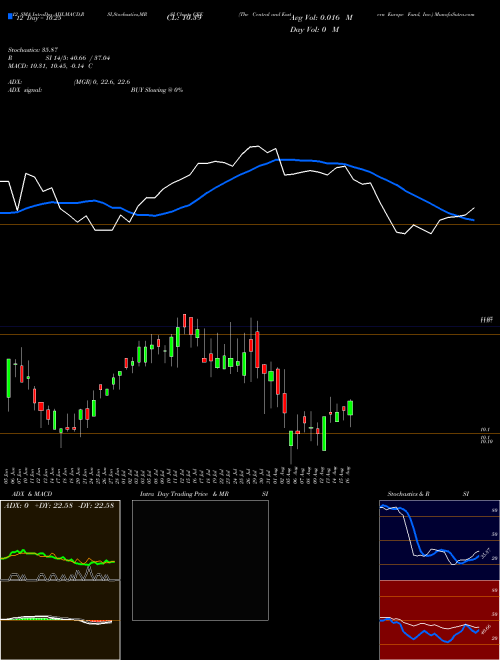Screen dimensions: 500x660
Task: Click the '(MGR) 0, 22.6, 22.6' ADX values
Action: coord(101,82)
